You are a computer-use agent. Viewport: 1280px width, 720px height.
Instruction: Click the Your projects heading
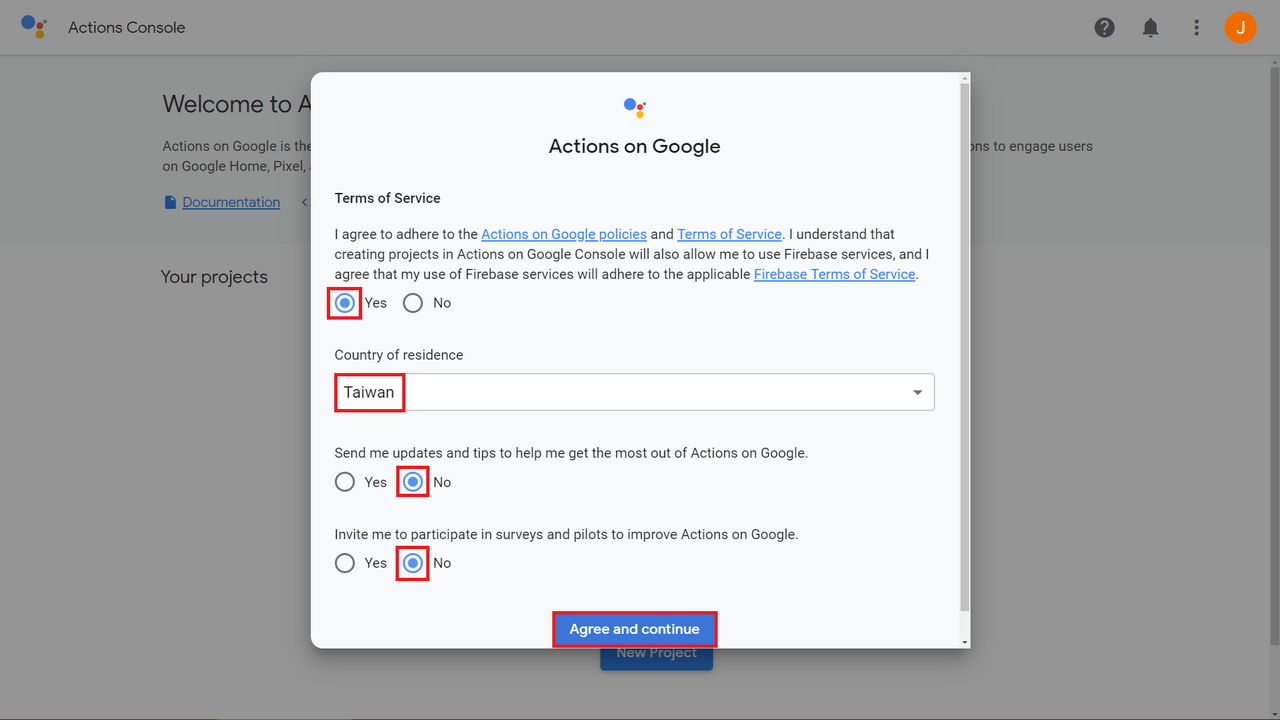tap(214, 277)
